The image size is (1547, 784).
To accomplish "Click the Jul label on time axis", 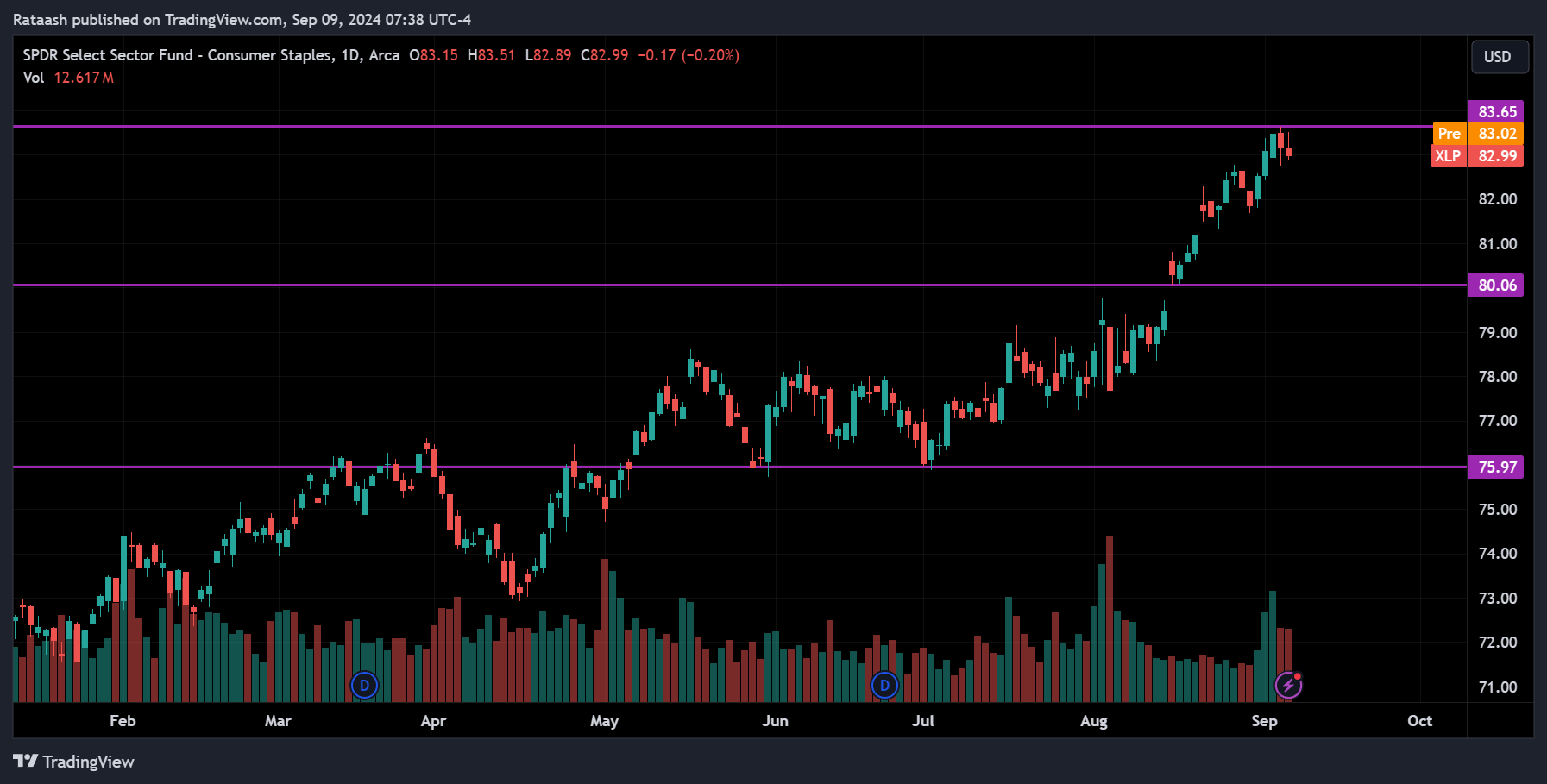I will (x=922, y=721).
